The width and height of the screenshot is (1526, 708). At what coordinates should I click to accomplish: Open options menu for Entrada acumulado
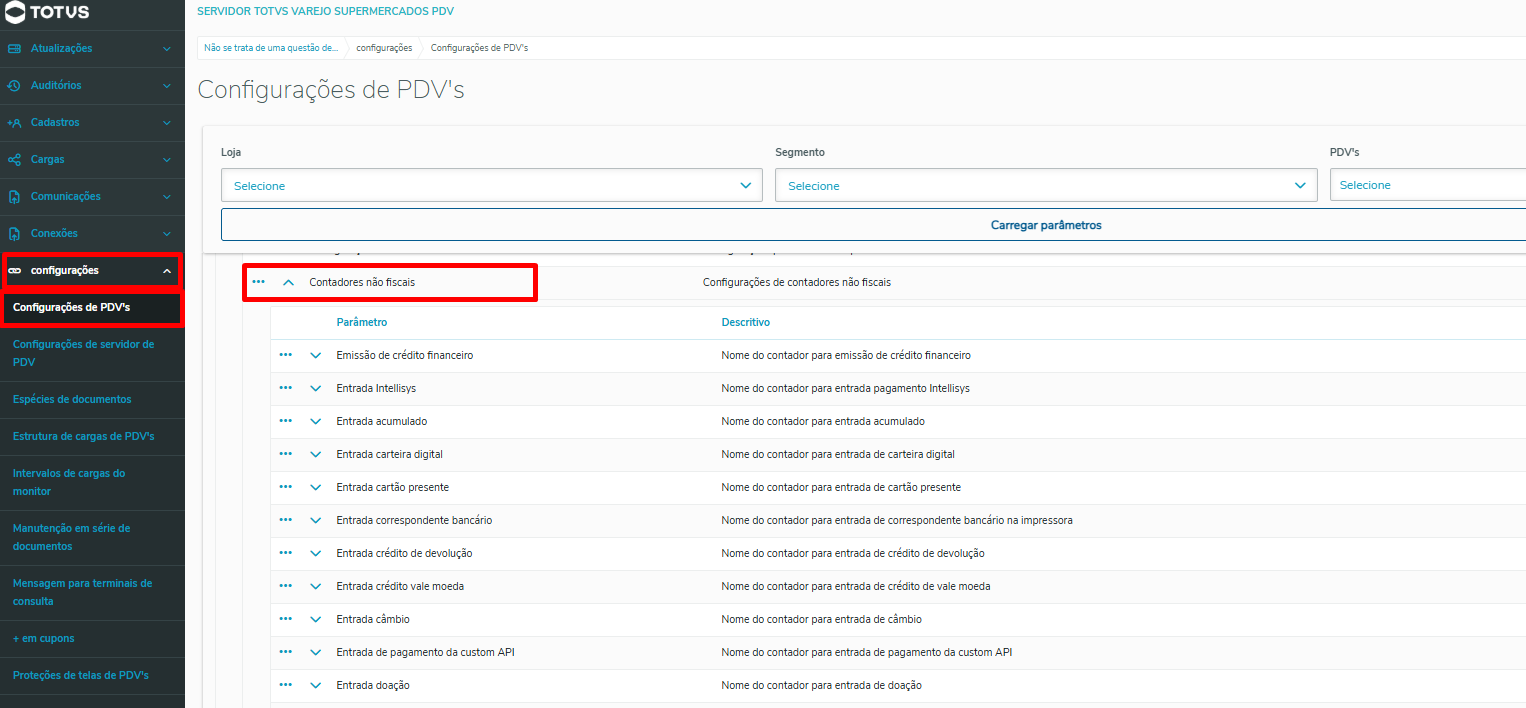tap(286, 421)
